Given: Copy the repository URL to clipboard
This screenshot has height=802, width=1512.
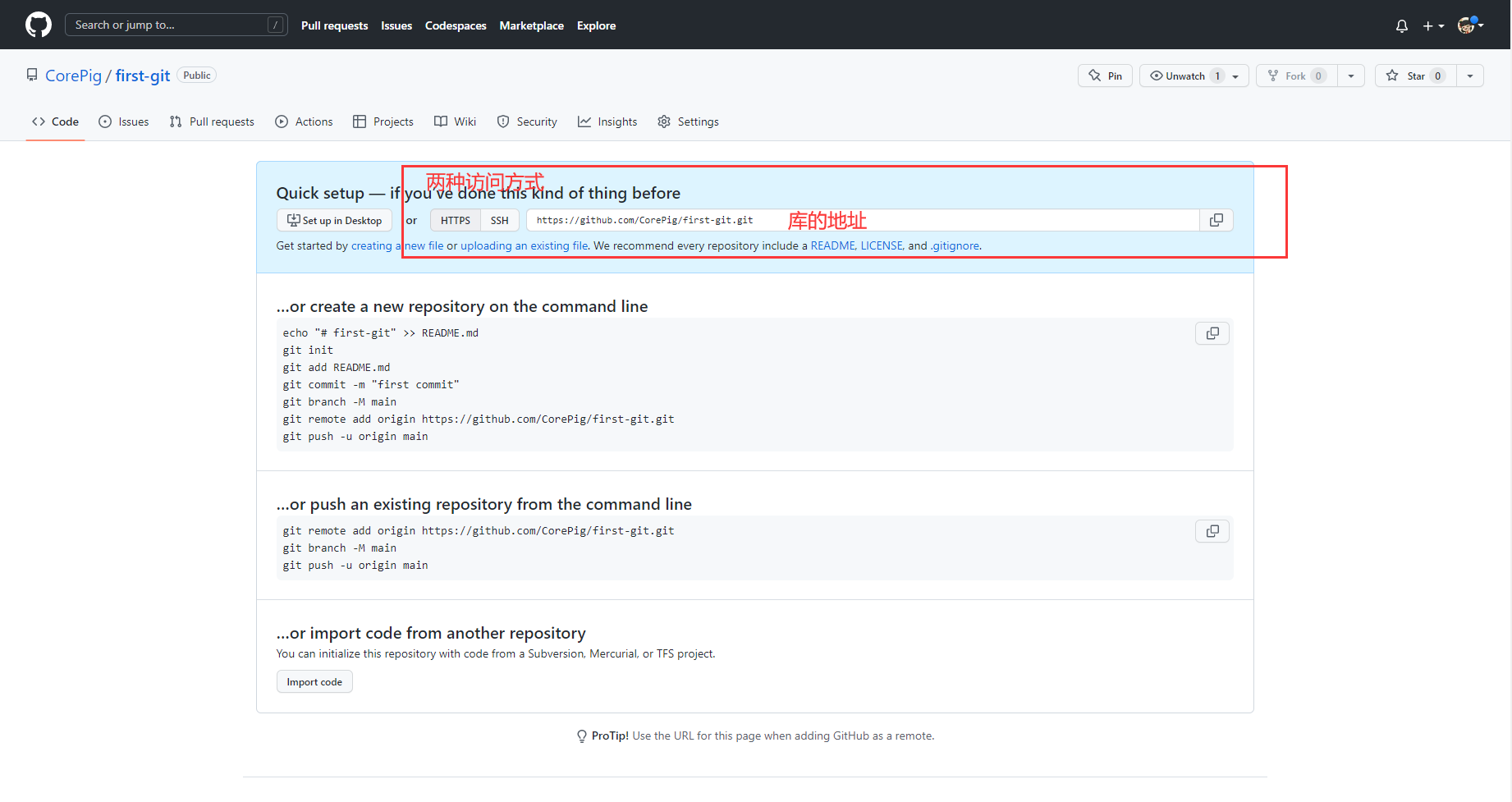Looking at the screenshot, I should tap(1216, 220).
